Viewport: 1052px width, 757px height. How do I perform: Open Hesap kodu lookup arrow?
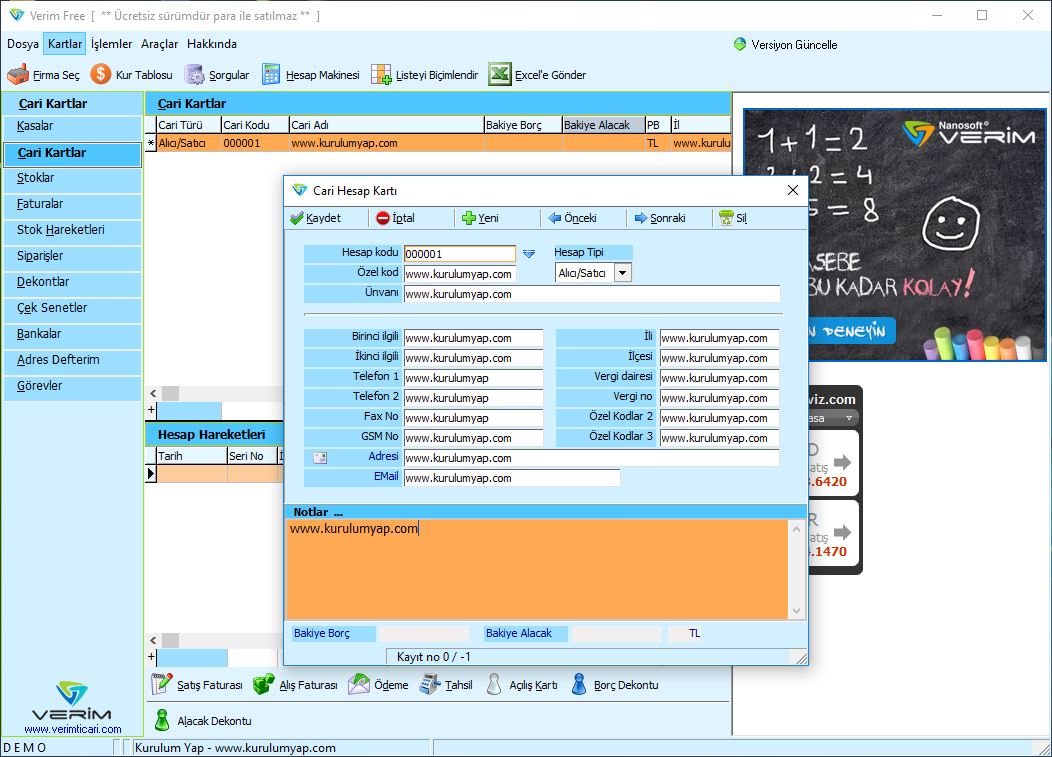tap(529, 254)
